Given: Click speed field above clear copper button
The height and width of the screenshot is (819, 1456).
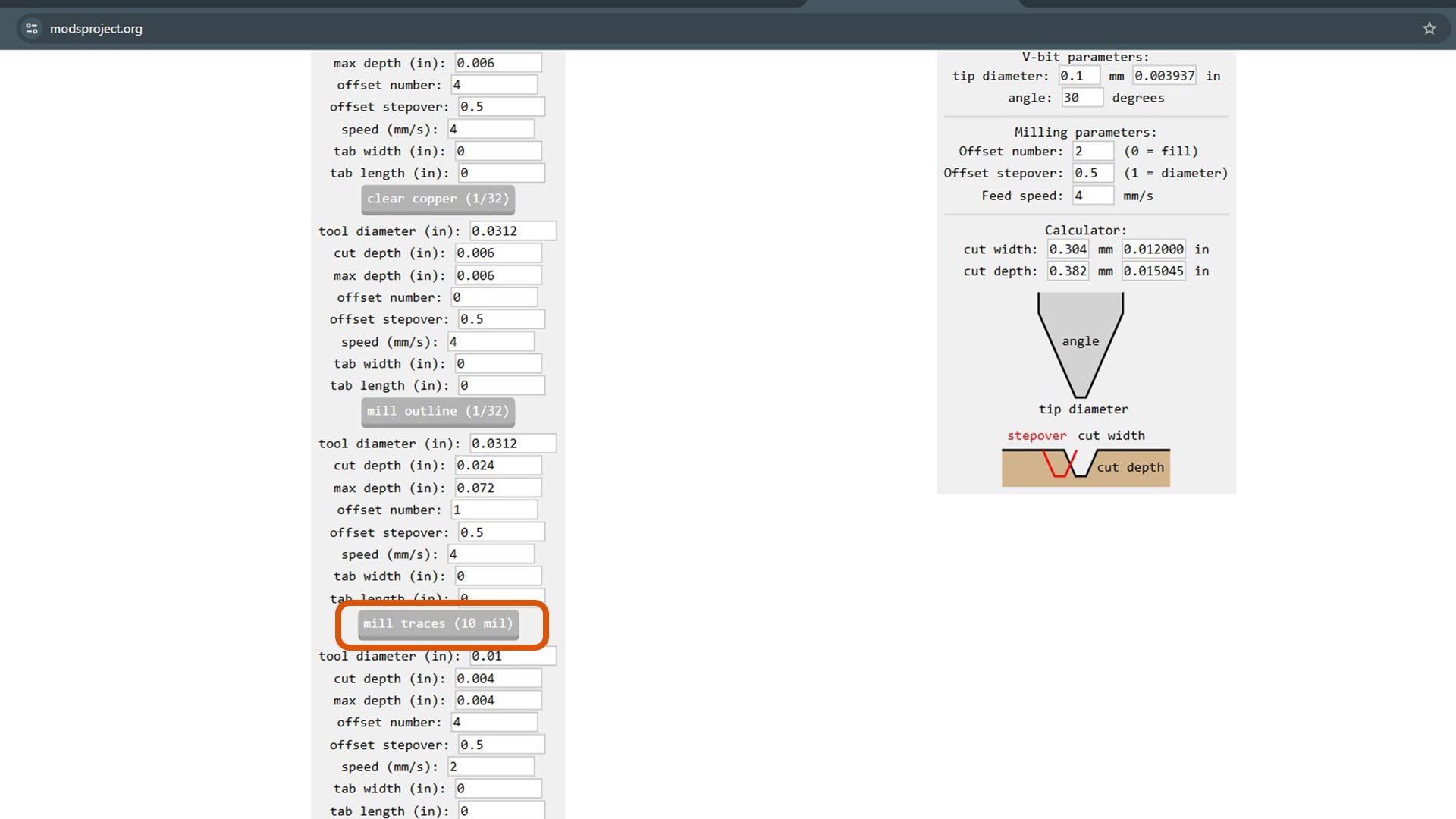Looking at the screenshot, I should (x=491, y=129).
